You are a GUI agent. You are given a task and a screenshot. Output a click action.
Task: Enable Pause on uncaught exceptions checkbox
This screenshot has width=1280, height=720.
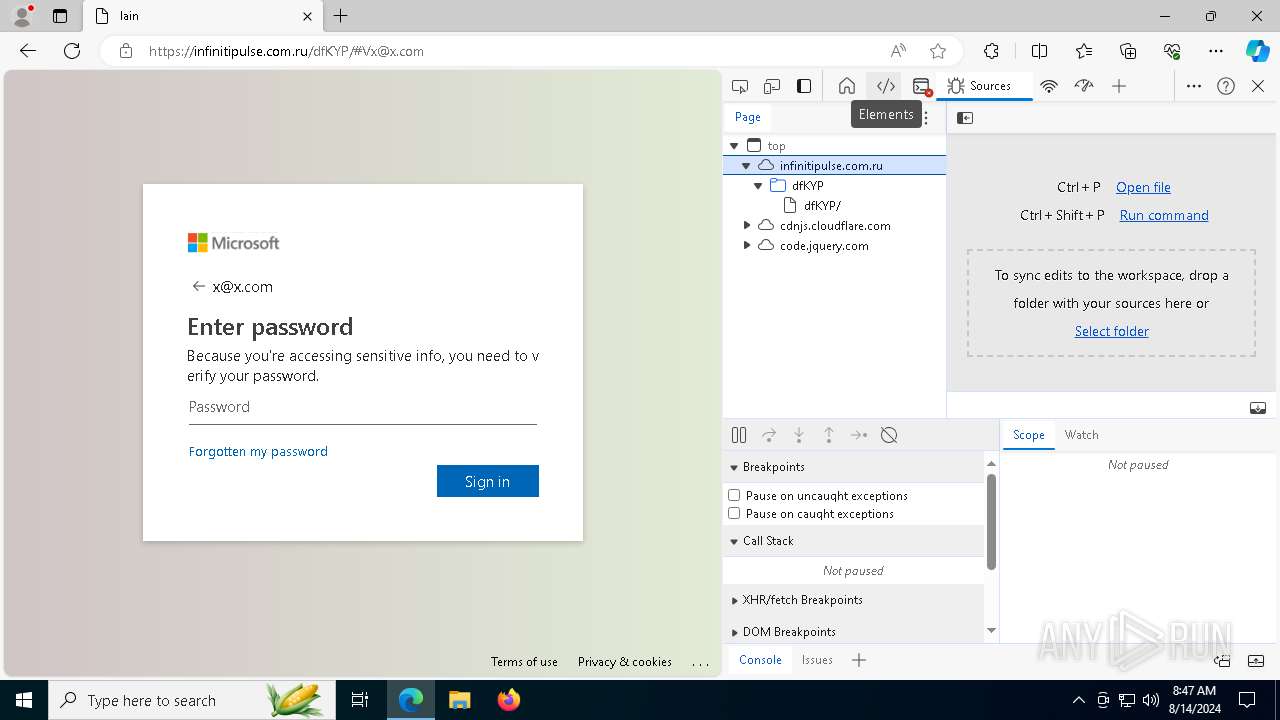click(x=734, y=495)
